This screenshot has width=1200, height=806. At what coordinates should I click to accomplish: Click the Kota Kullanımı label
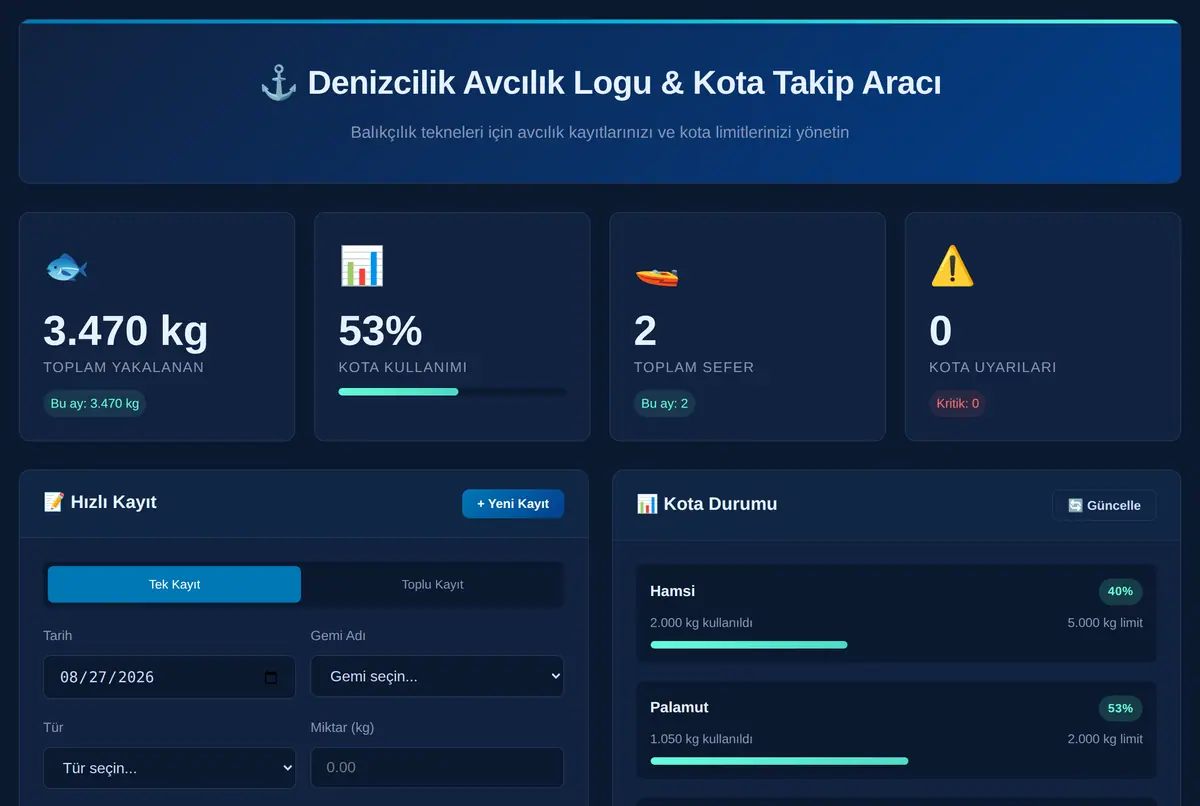point(403,367)
